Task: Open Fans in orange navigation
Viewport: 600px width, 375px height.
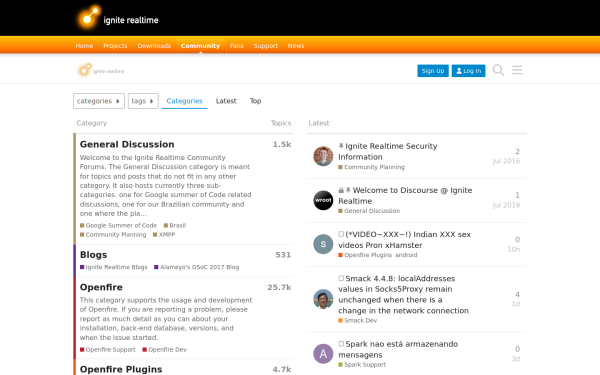Action: point(237,46)
